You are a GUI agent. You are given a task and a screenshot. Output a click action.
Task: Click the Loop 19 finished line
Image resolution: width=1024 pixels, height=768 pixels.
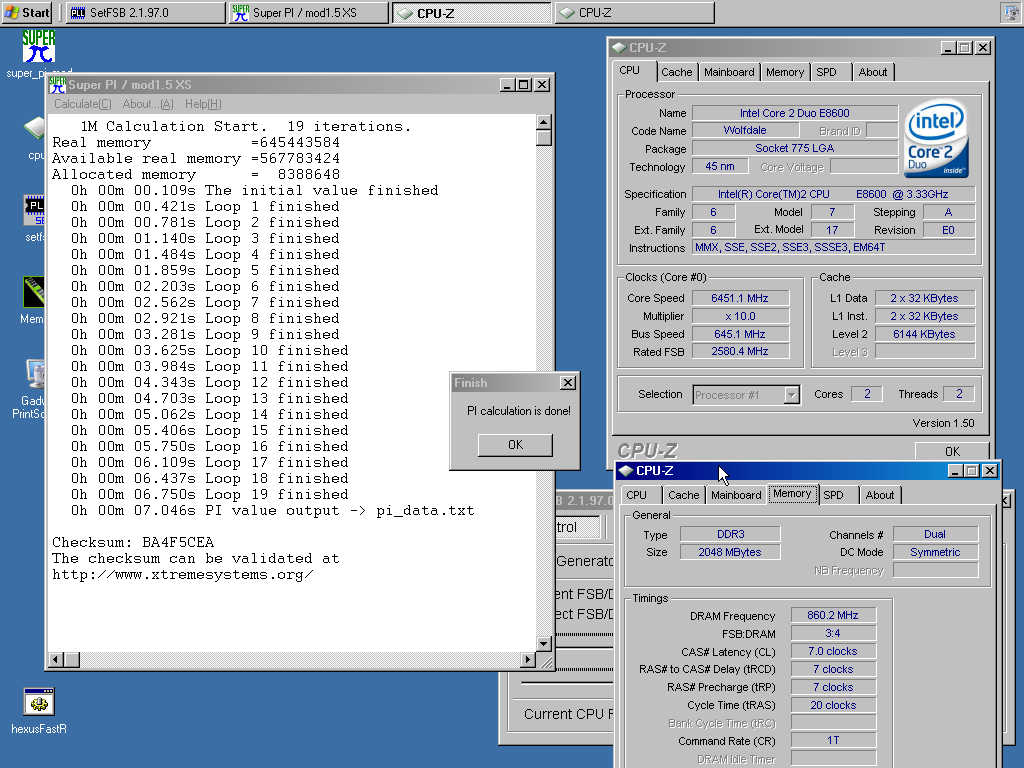pyautogui.click(x=210, y=494)
